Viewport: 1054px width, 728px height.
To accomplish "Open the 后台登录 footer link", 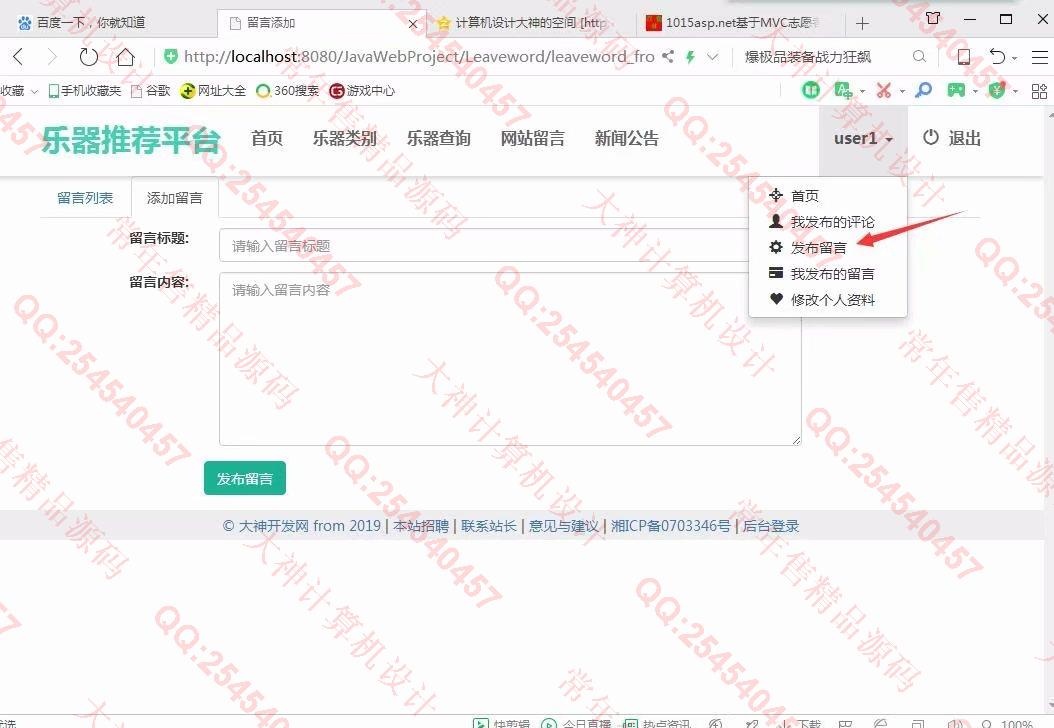I will (771, 526).
